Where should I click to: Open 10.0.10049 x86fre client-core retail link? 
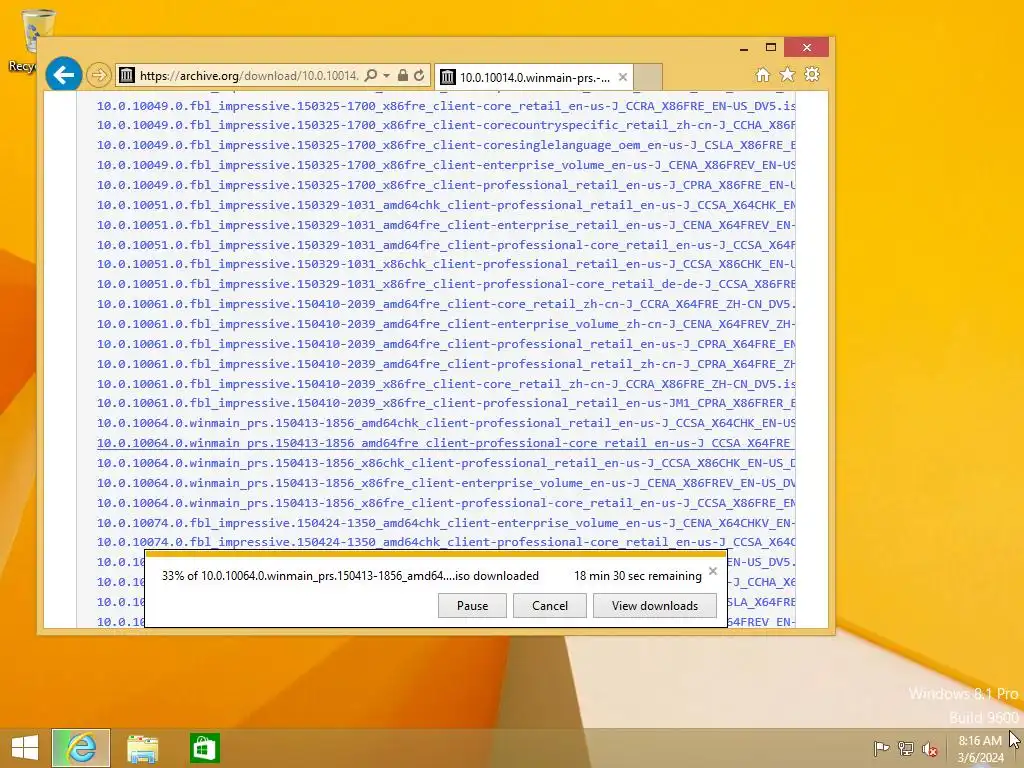pos(446,106)
